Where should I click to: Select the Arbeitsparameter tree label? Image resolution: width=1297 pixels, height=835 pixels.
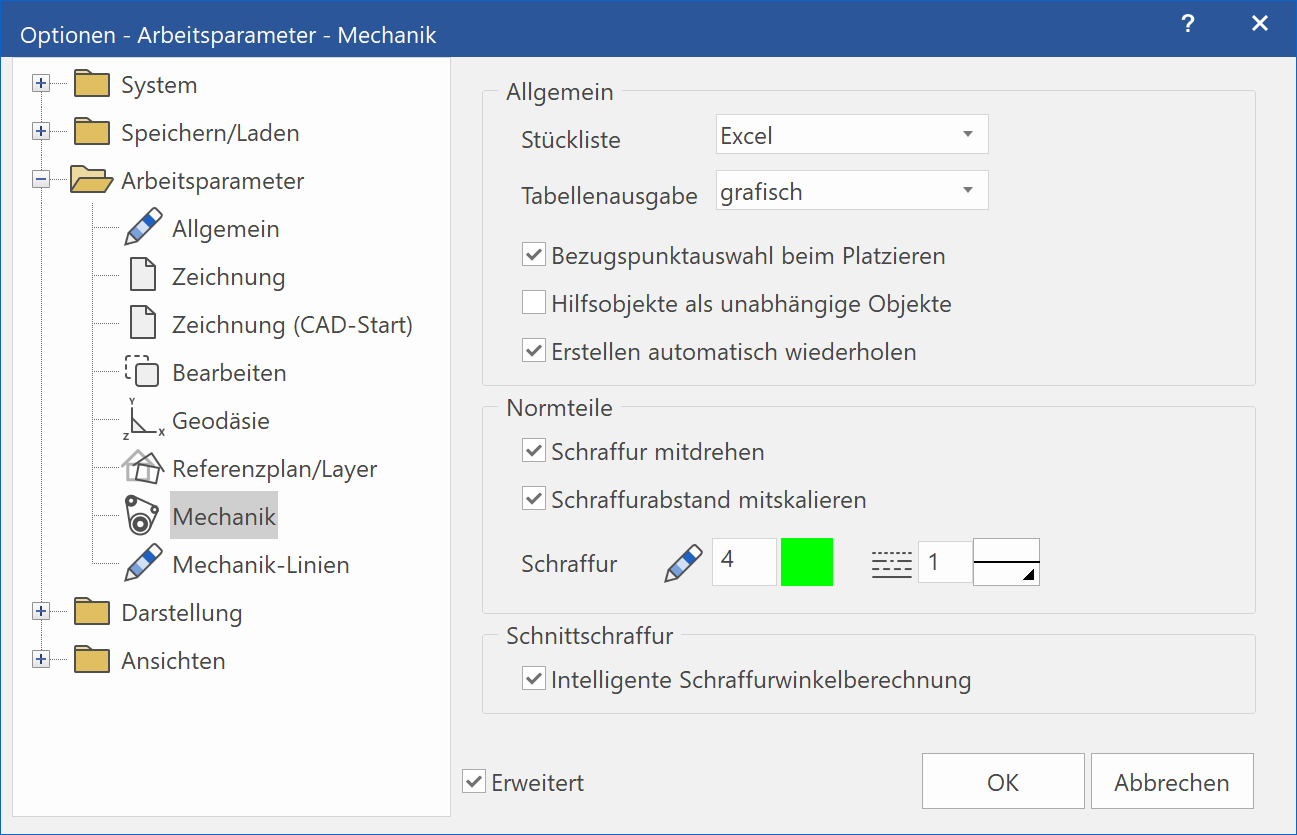pos(213,181)
